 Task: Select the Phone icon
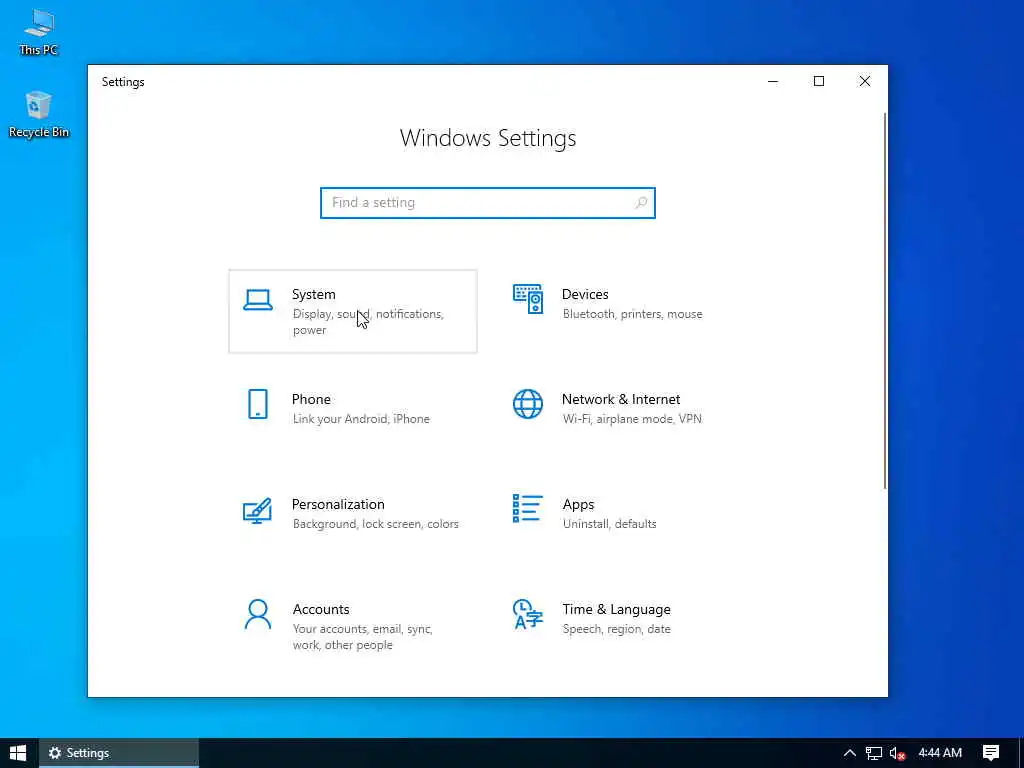pyautogui.click(x=258, y=404)
